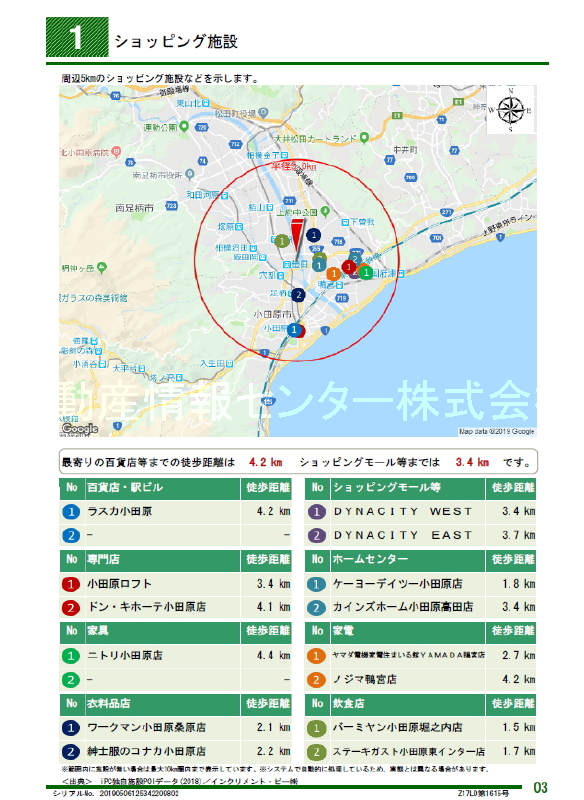Image resolution: width=584 pixels, height=800 pixels.
Task: Click the red 4.2 km in the summary sentence
Action: pyautogui.click(x=266, y=463)
